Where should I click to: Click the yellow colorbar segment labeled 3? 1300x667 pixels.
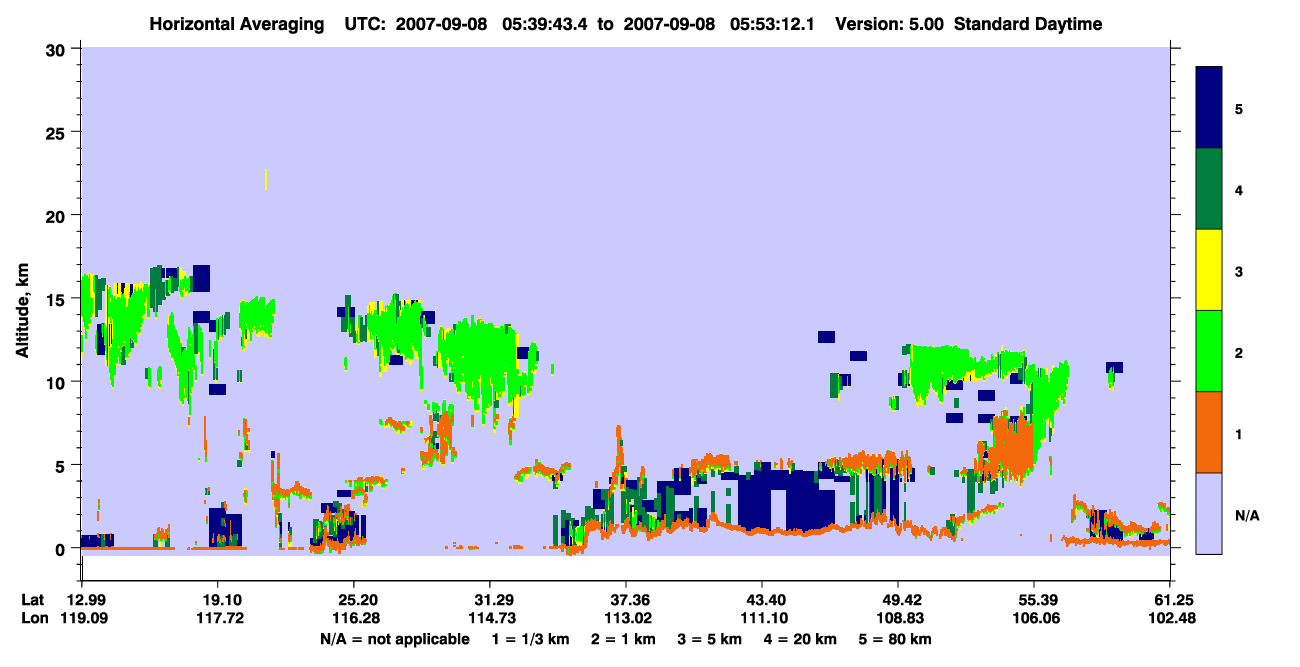(x=1209, y=270)
